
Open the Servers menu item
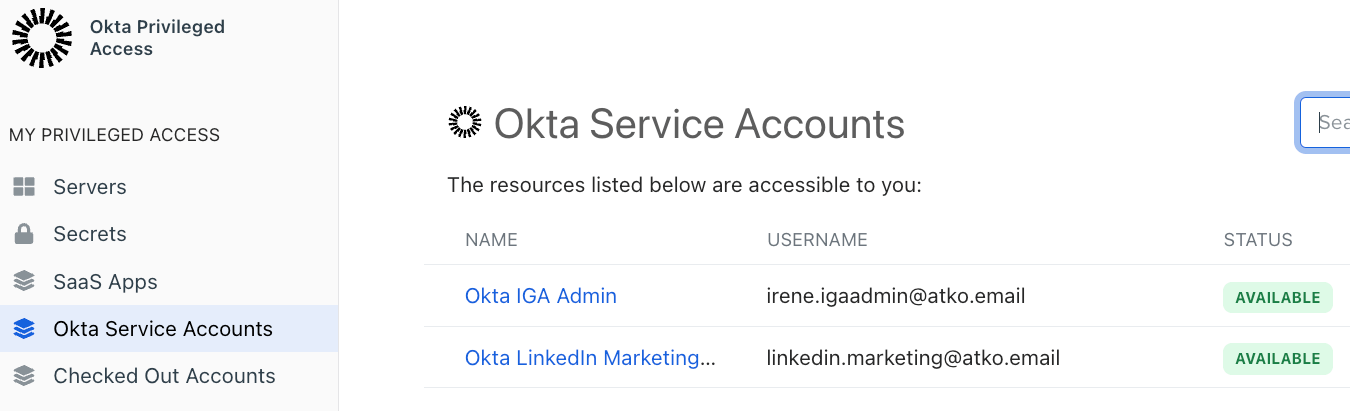tap(90, 187)
